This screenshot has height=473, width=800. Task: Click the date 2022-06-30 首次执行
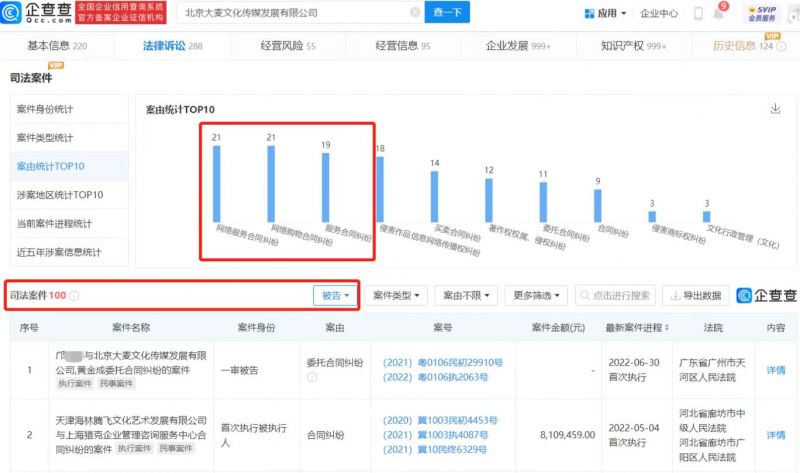634,370
